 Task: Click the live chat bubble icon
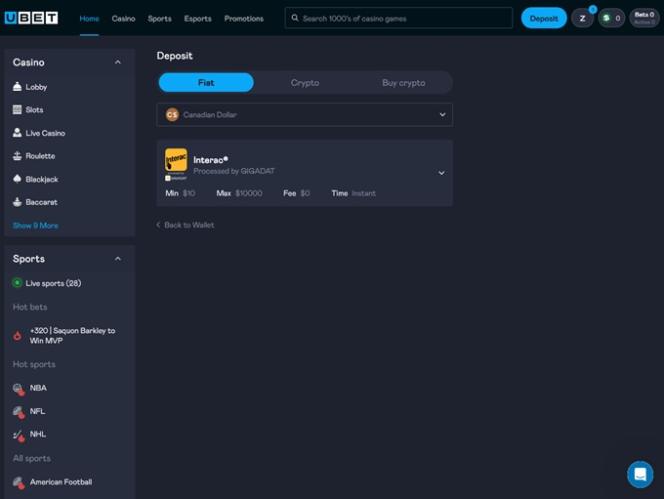[639, 473]
